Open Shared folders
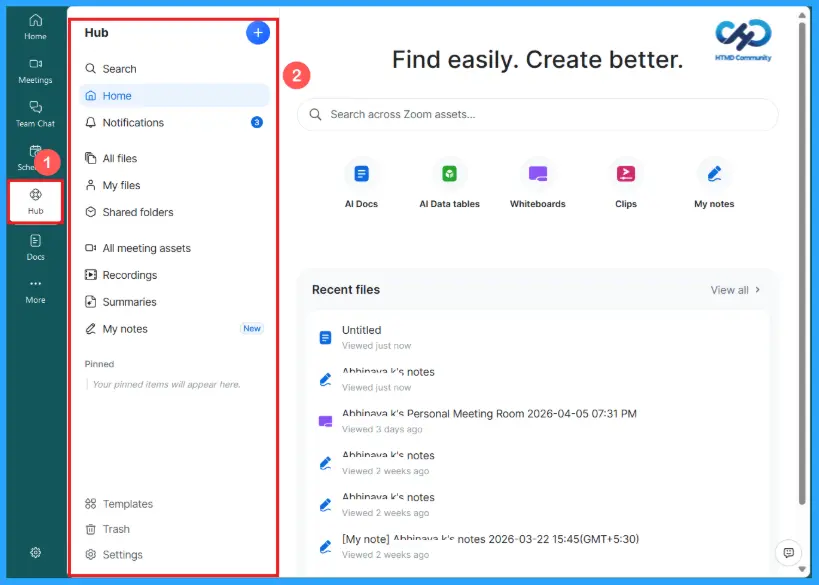This screenshot has width=819, height=585. (174, 212)
